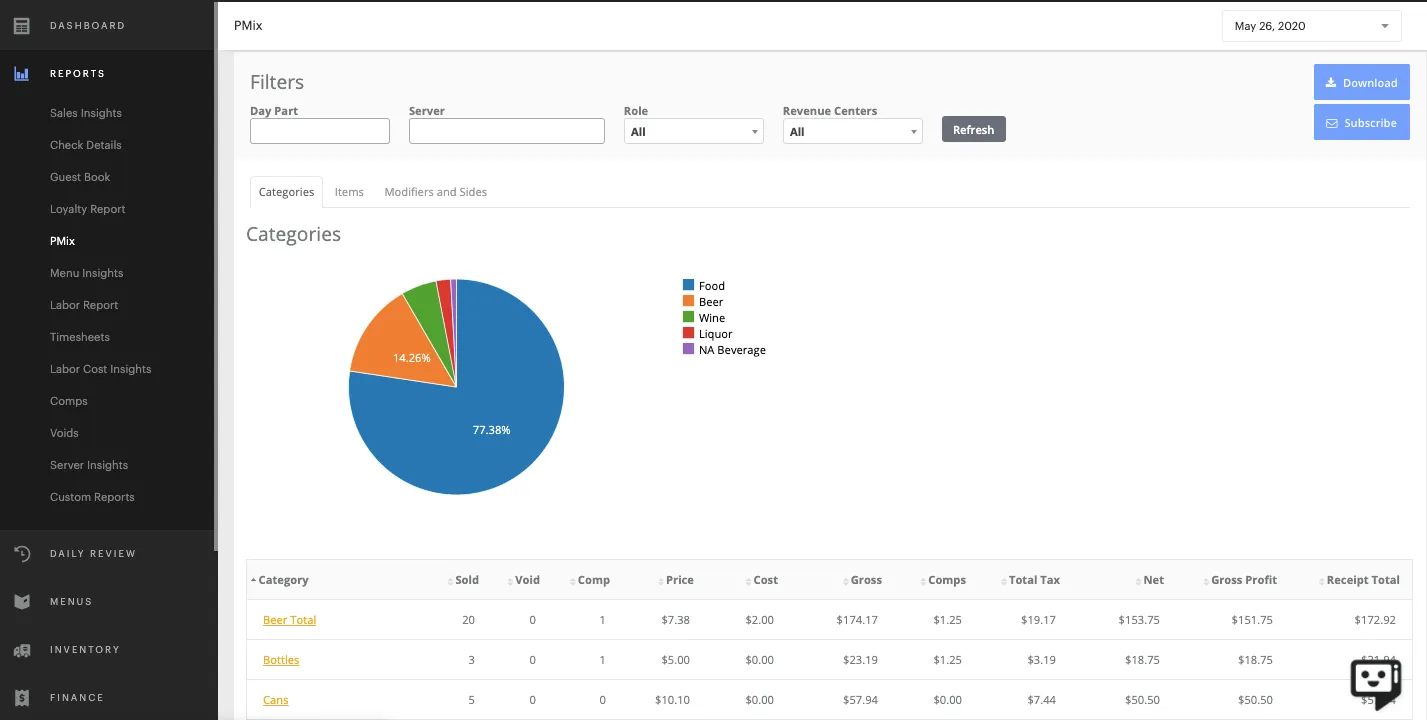Open the May 26, 2020 date picker
The height and width of the screenshot is (720, 1427).
point(1311,26)
